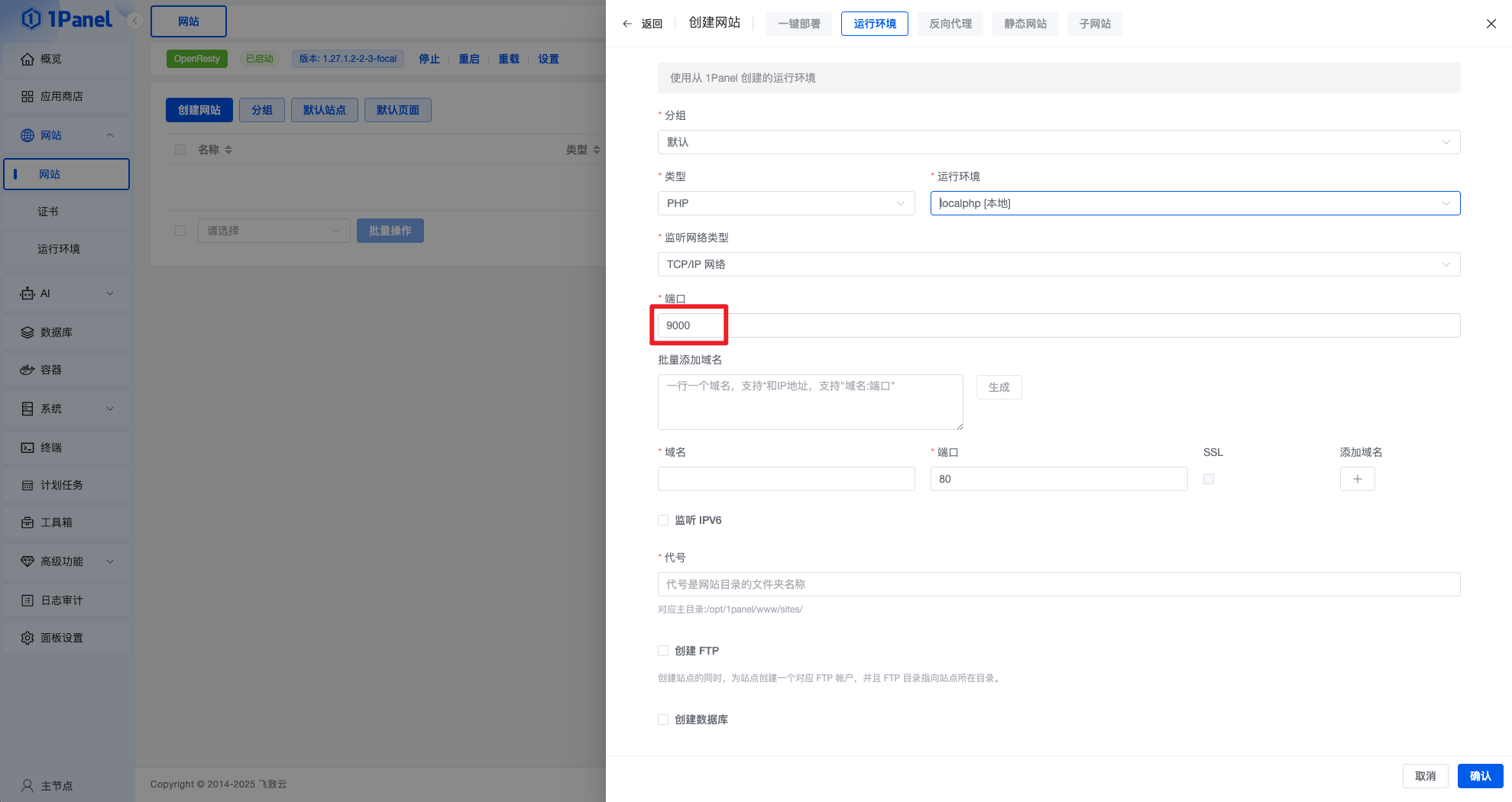The height and width of the screenshot is (802, 1512).
Task: Open the 容器 docker icon in sidebar
Action: coord(28,370)
